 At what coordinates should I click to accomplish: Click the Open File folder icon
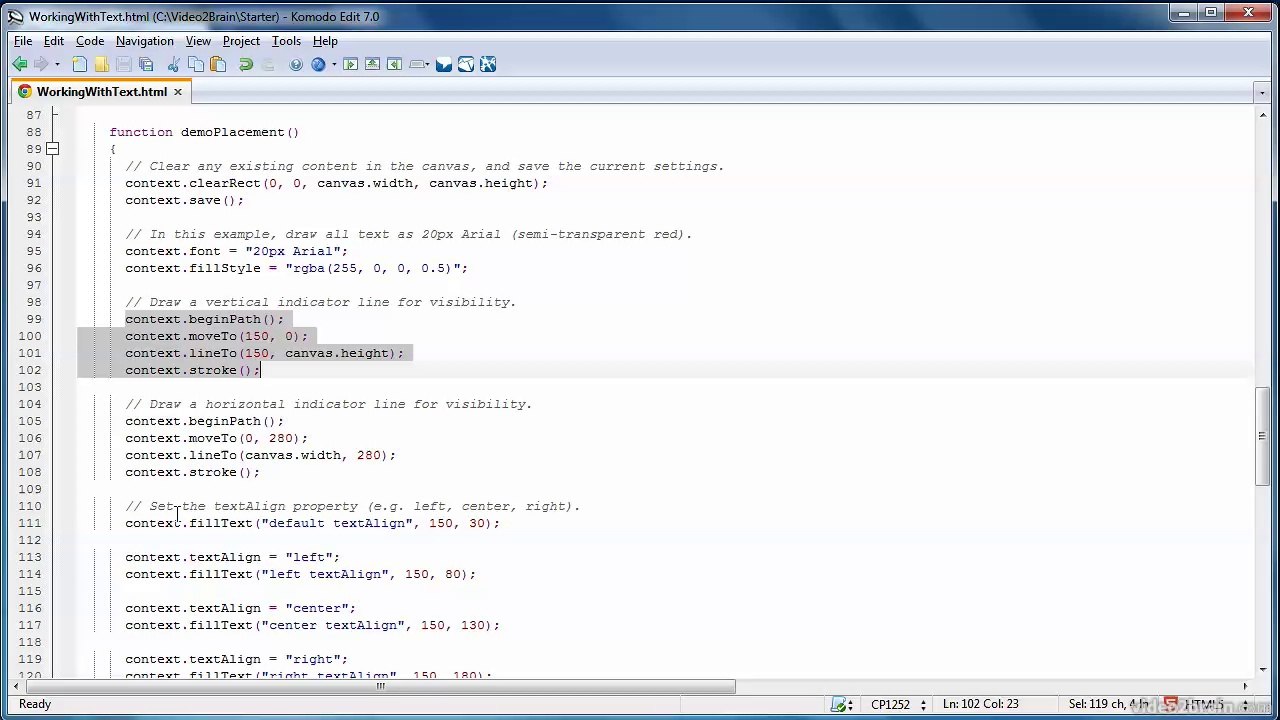click(101, 64)
